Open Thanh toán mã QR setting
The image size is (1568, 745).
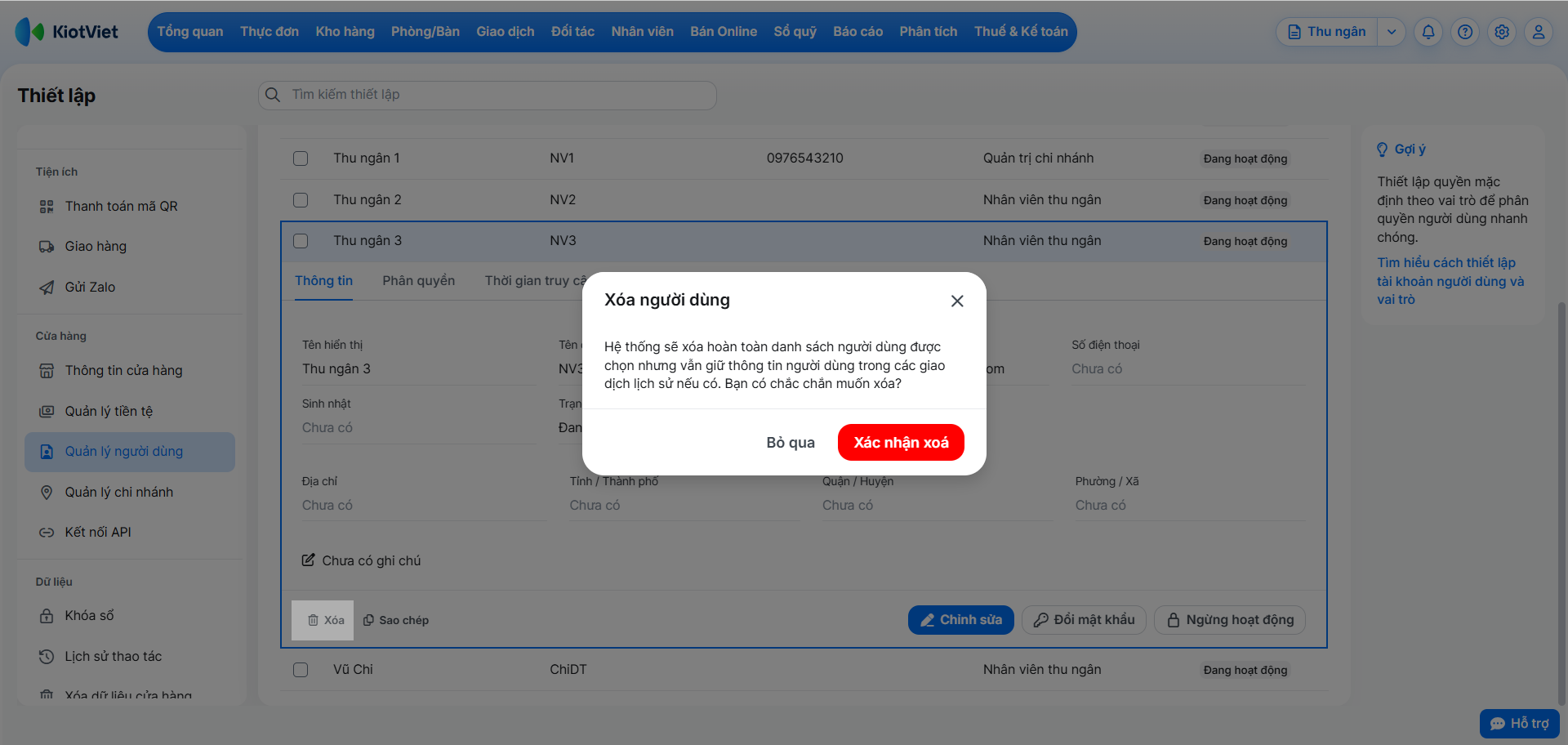122,207
